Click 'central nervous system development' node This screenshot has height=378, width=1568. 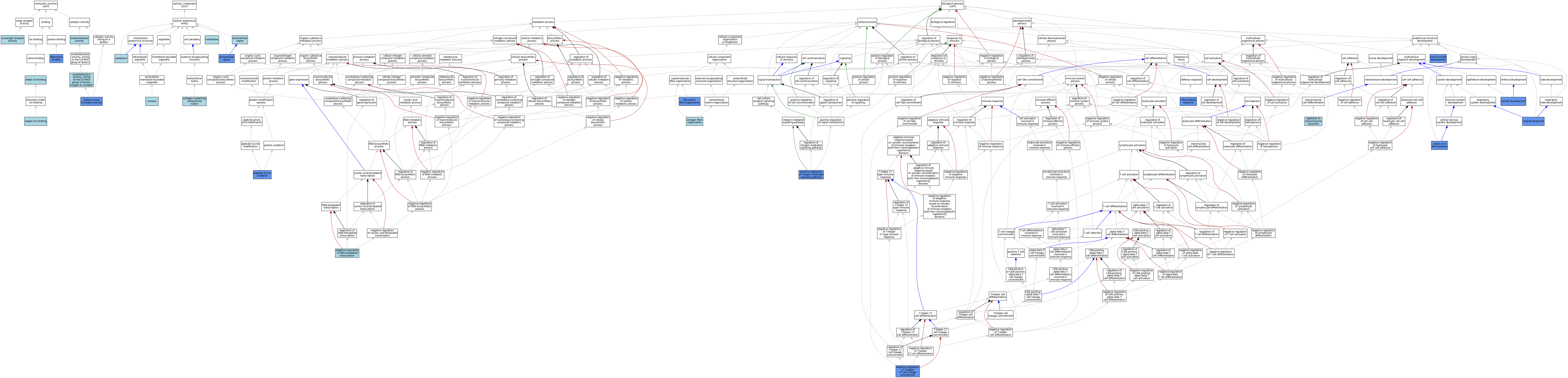(1449, 121)
